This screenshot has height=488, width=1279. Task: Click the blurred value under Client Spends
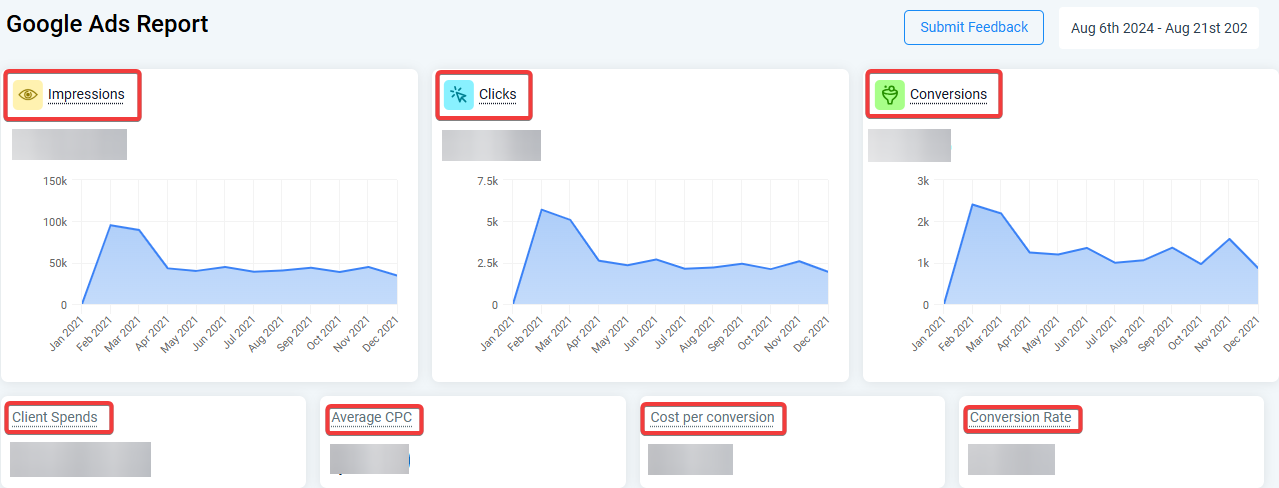pos(80,459)
